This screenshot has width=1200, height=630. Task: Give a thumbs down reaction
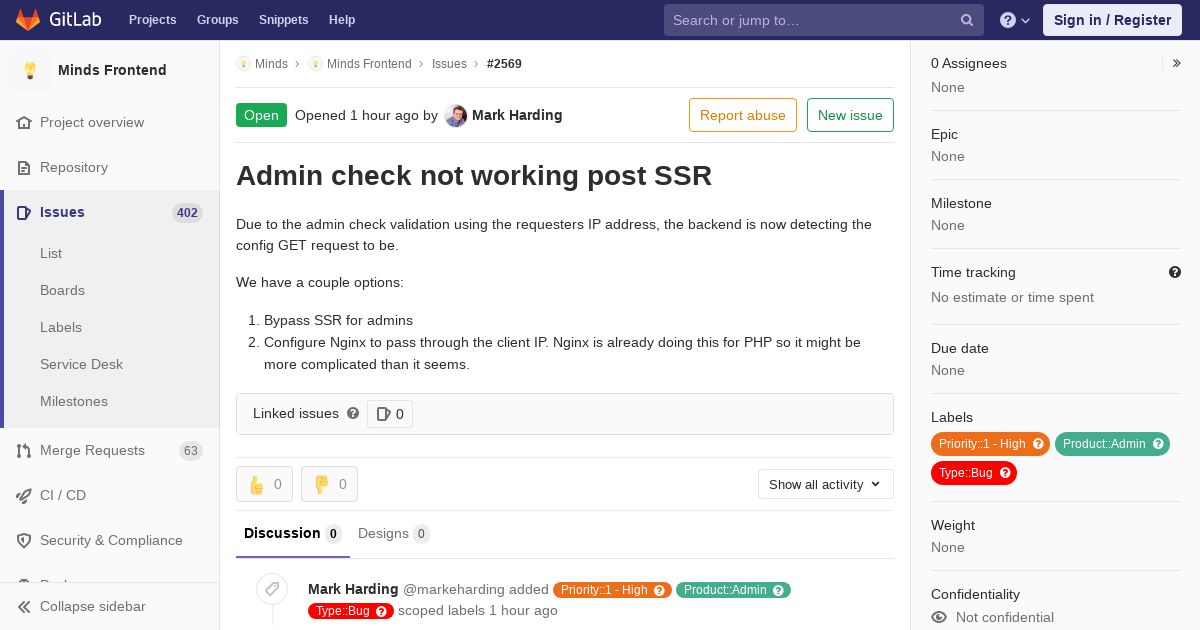[329, 484]
